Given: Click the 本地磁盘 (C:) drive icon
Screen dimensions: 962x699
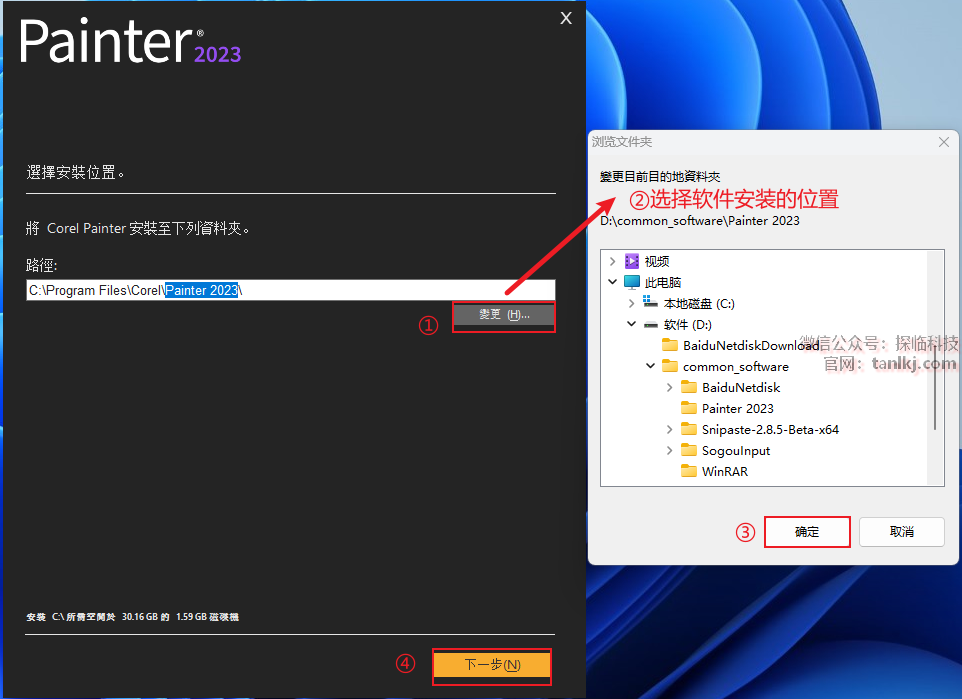Looking at the screenshot, I should coord(650,302).
